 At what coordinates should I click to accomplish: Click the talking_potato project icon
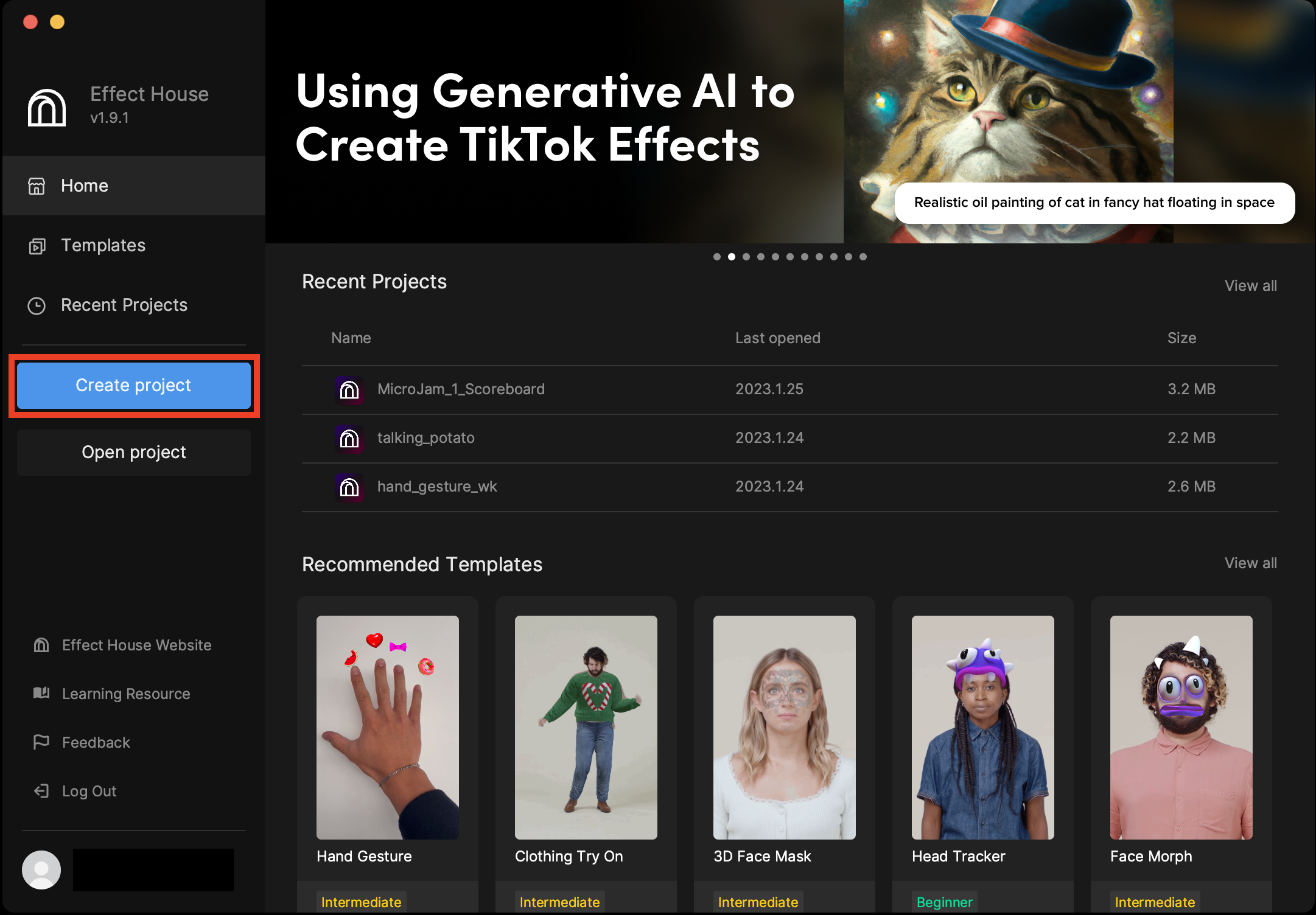tap(349, 438)
